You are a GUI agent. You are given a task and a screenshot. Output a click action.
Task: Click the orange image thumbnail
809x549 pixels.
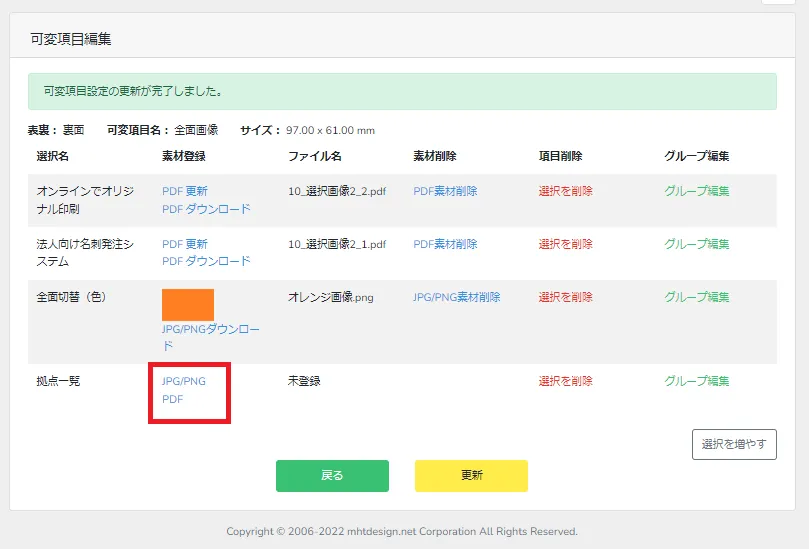[188, 304]
